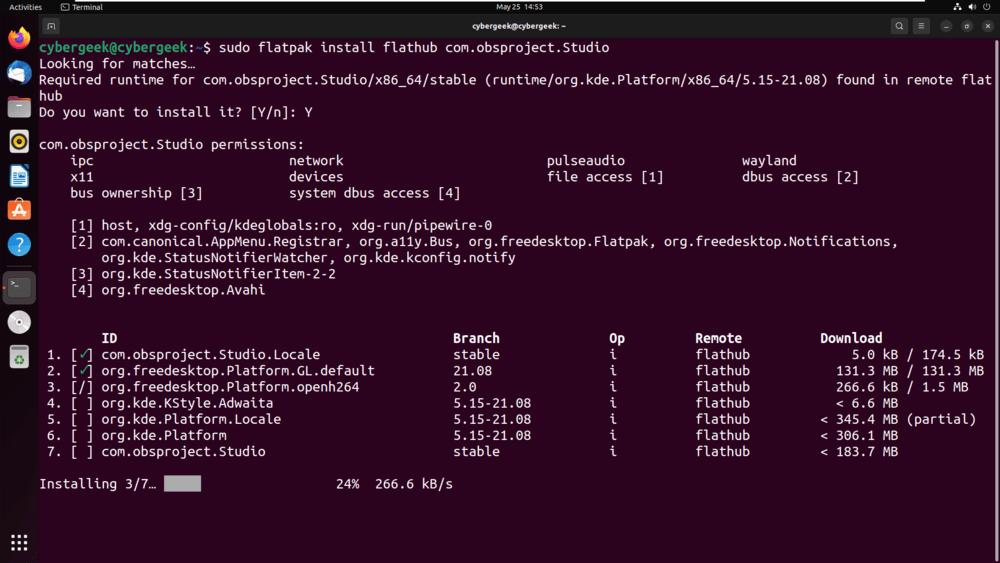Click the disc drive dock icon
Image resolution: width=1000 pixels, height=563 pixels.
pyautogui.click(x=19, y=322)
